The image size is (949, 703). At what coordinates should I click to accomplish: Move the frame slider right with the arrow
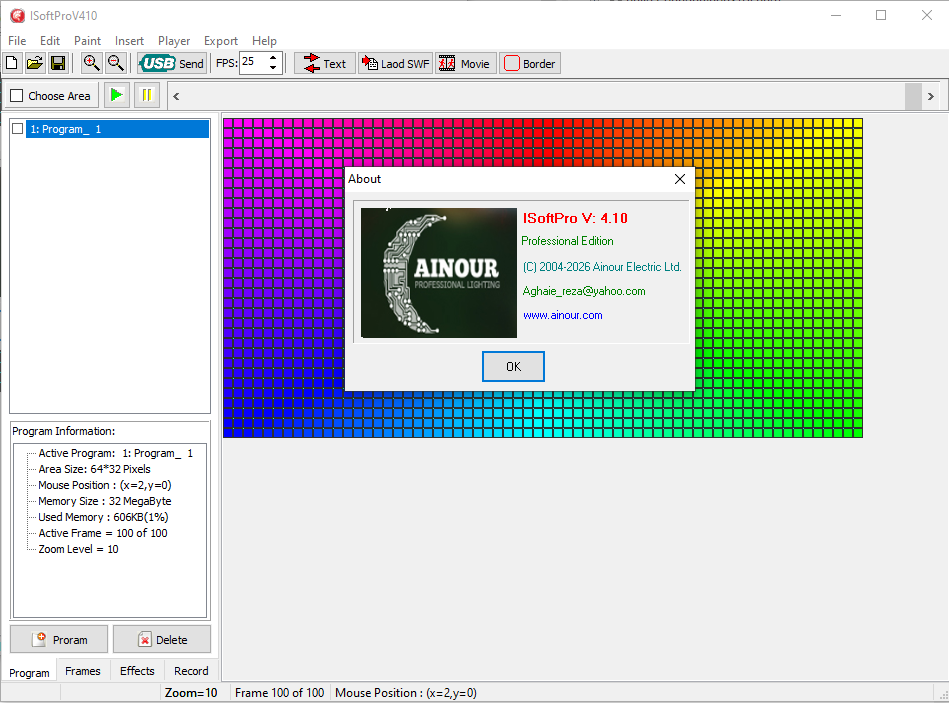(930, 96)
